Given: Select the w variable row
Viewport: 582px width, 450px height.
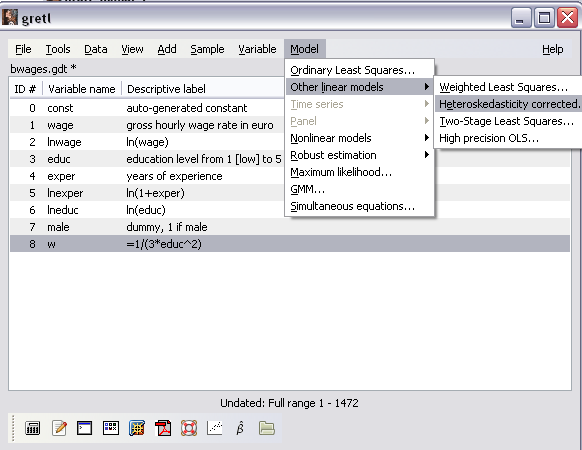Looking at the screenshot, I should [x=290, y=244].
